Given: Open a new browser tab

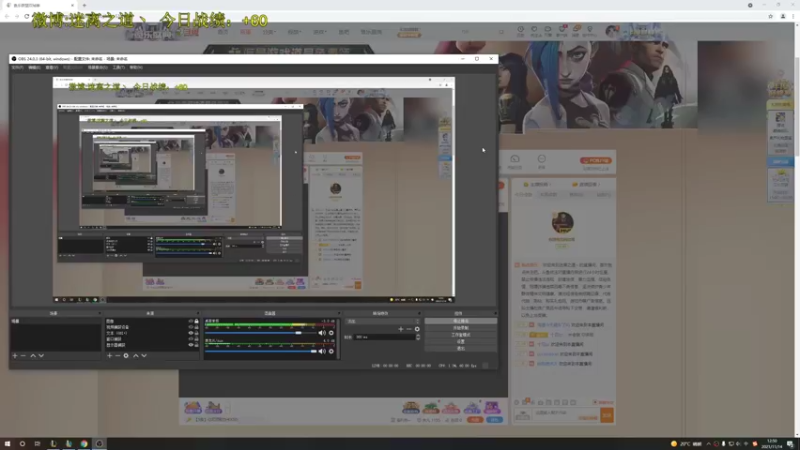Looking at the screenshot, I should [x=84, y=5].
